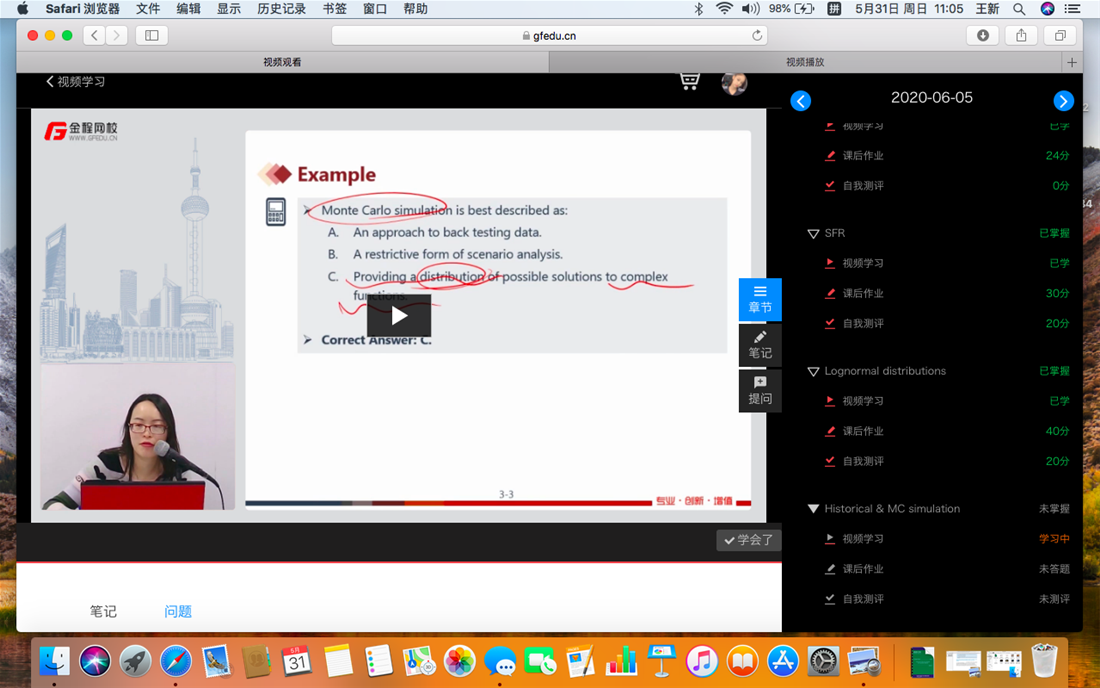The width and height of the screenshot is (1100, 688).
Task: Mark lesson as learned with 学会了
Action: pyautogui.click(x=749, y=540)
